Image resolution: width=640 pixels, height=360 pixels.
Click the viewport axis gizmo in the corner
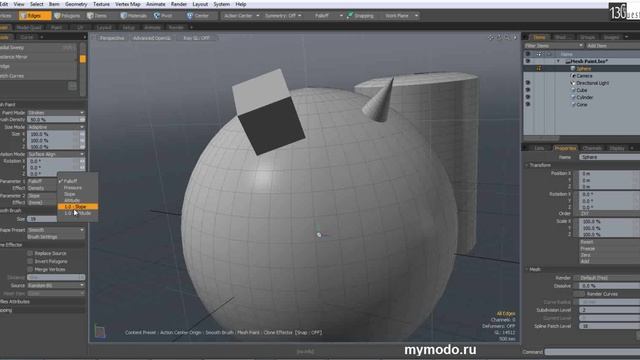(x=100, y=331)
